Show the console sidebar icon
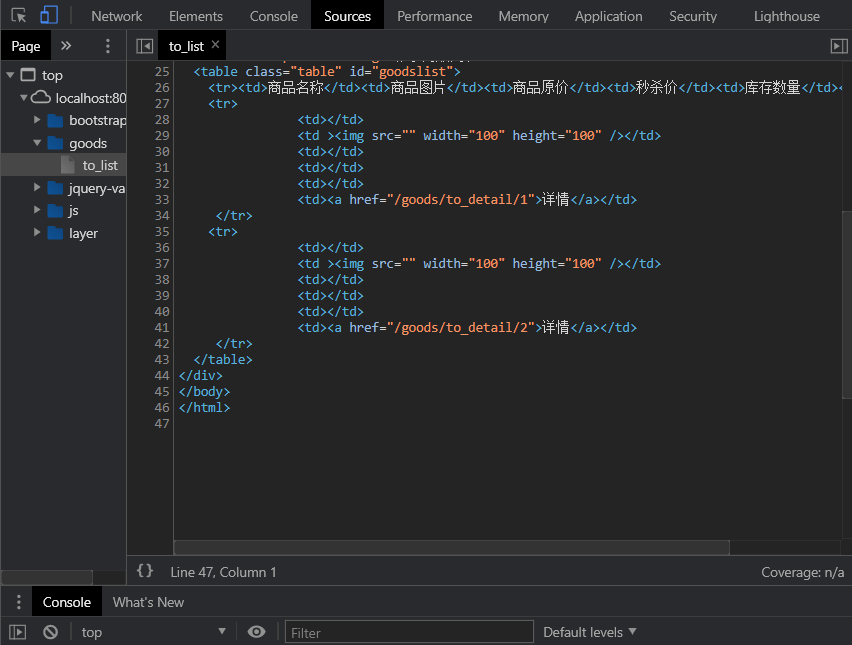 [18, 632]
